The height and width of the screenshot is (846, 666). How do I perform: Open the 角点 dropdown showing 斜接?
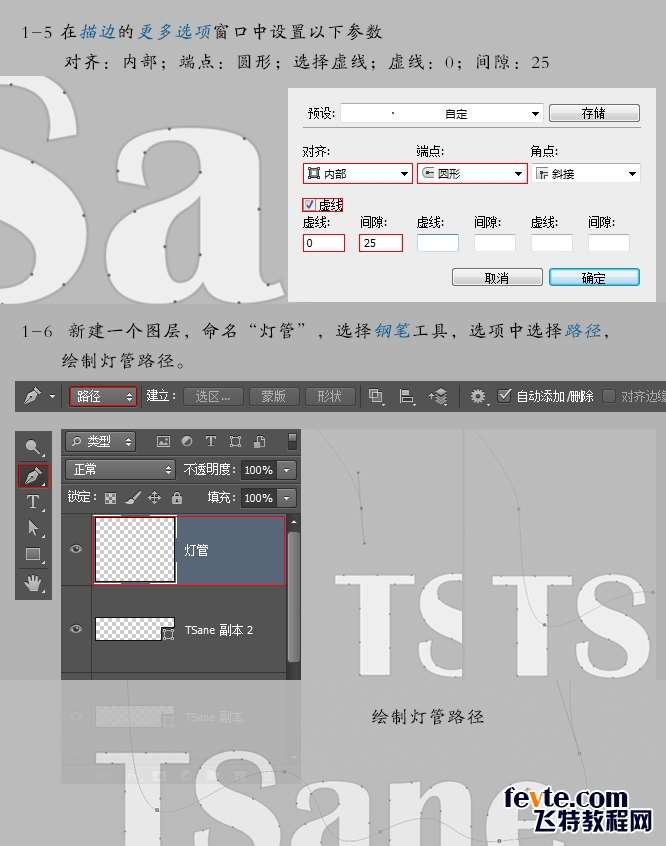[586, 173]
